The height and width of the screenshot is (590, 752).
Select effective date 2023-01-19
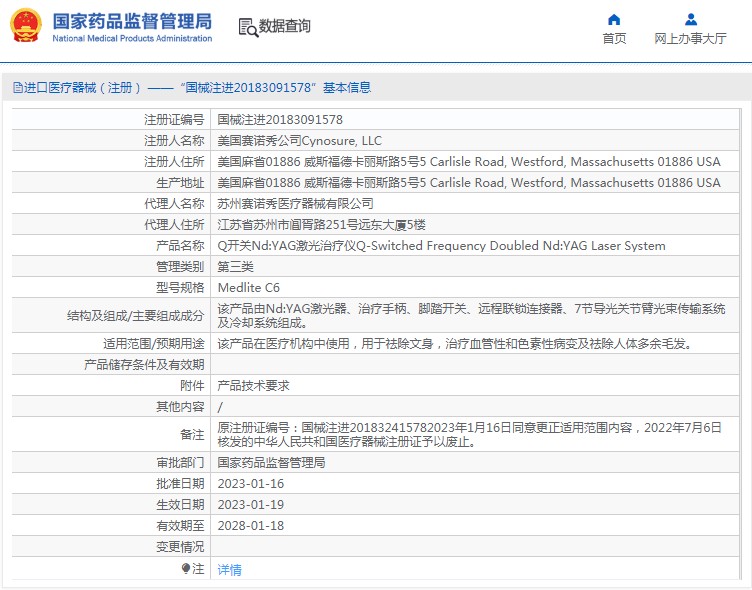[250, 505]
